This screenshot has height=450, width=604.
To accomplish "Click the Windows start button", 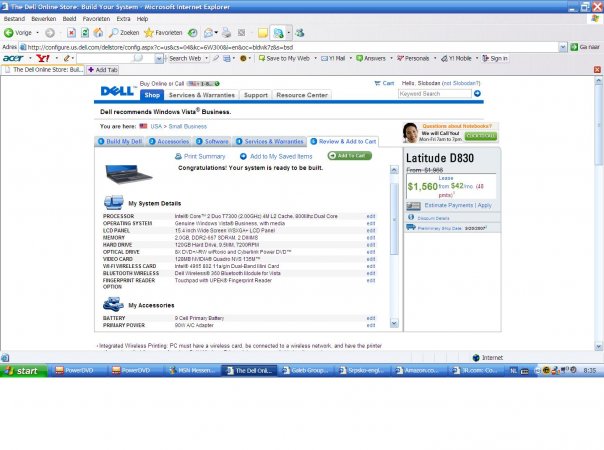I will [x=23, y=371].
